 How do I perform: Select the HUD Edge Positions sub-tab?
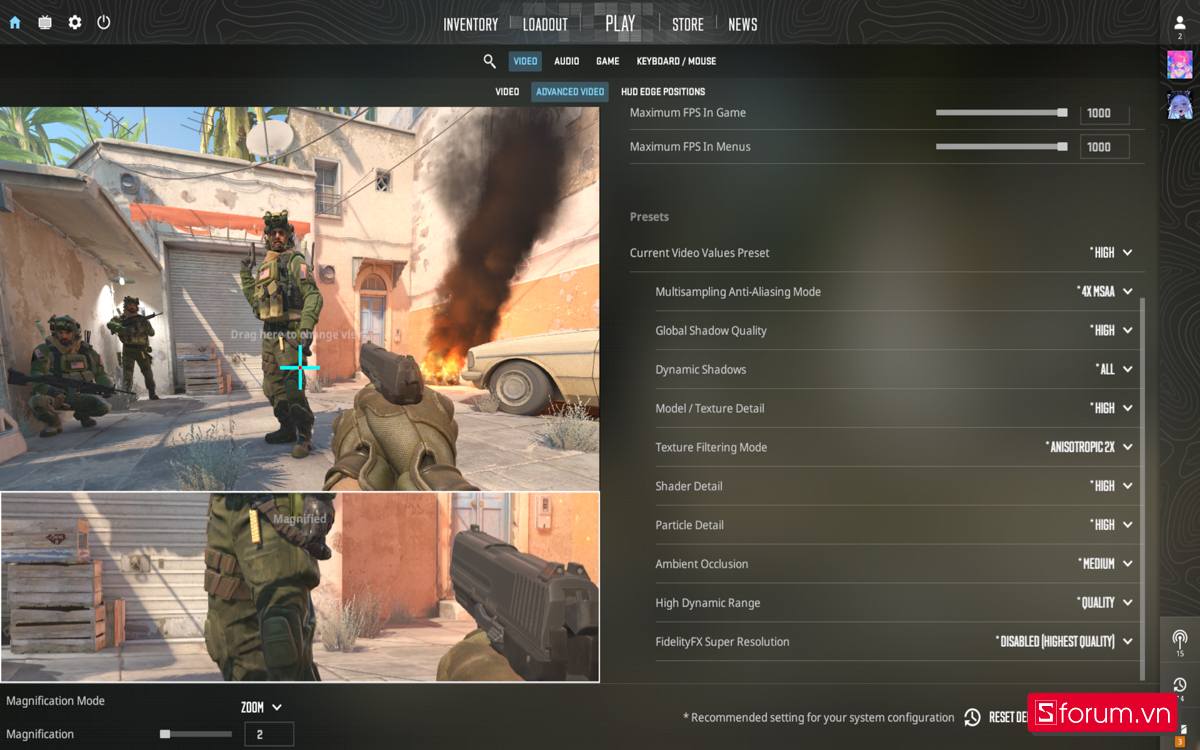(x=663, y=91)
